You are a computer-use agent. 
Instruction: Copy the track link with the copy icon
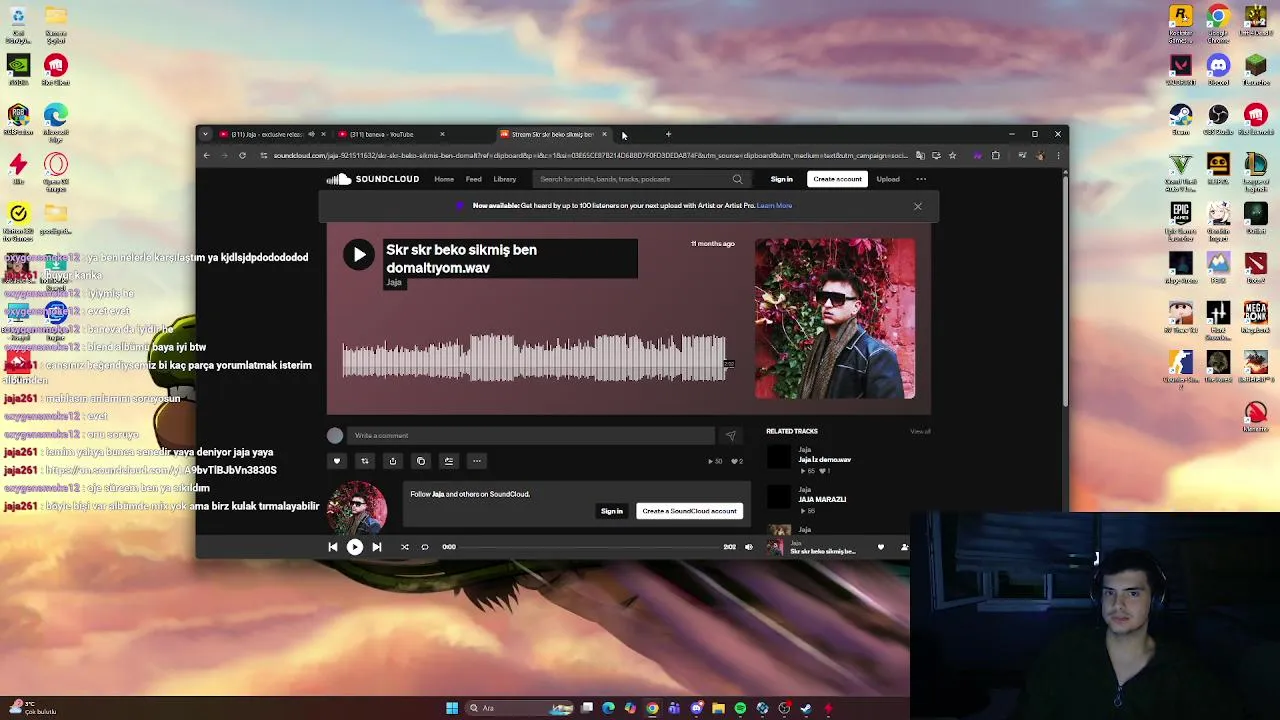(421, 461)
